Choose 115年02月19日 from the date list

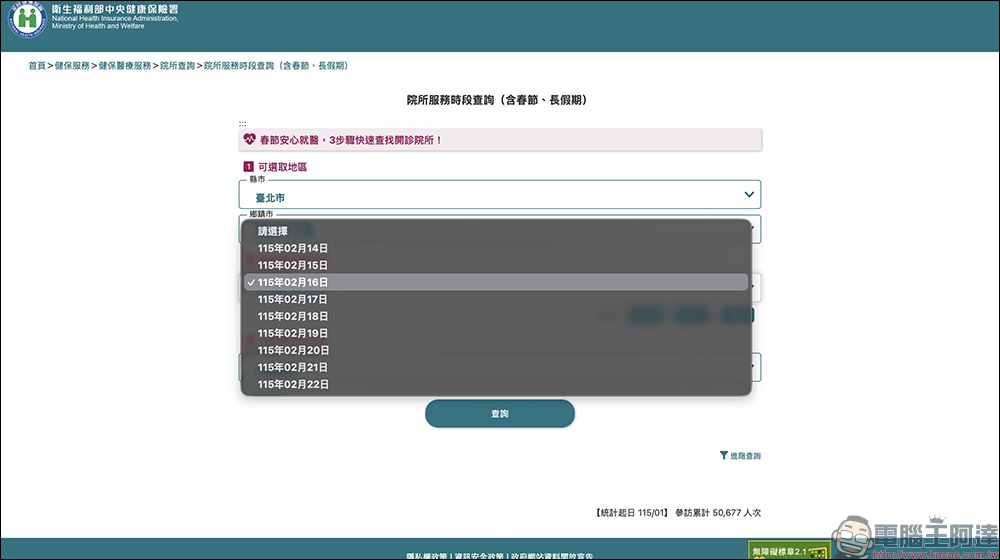point(496,333)
